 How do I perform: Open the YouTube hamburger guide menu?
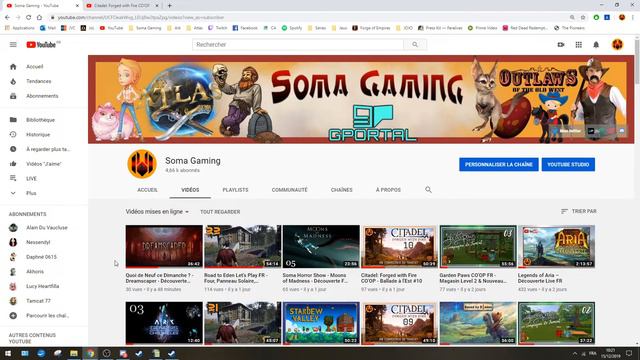pyautogui.click(x=13, y=44)
